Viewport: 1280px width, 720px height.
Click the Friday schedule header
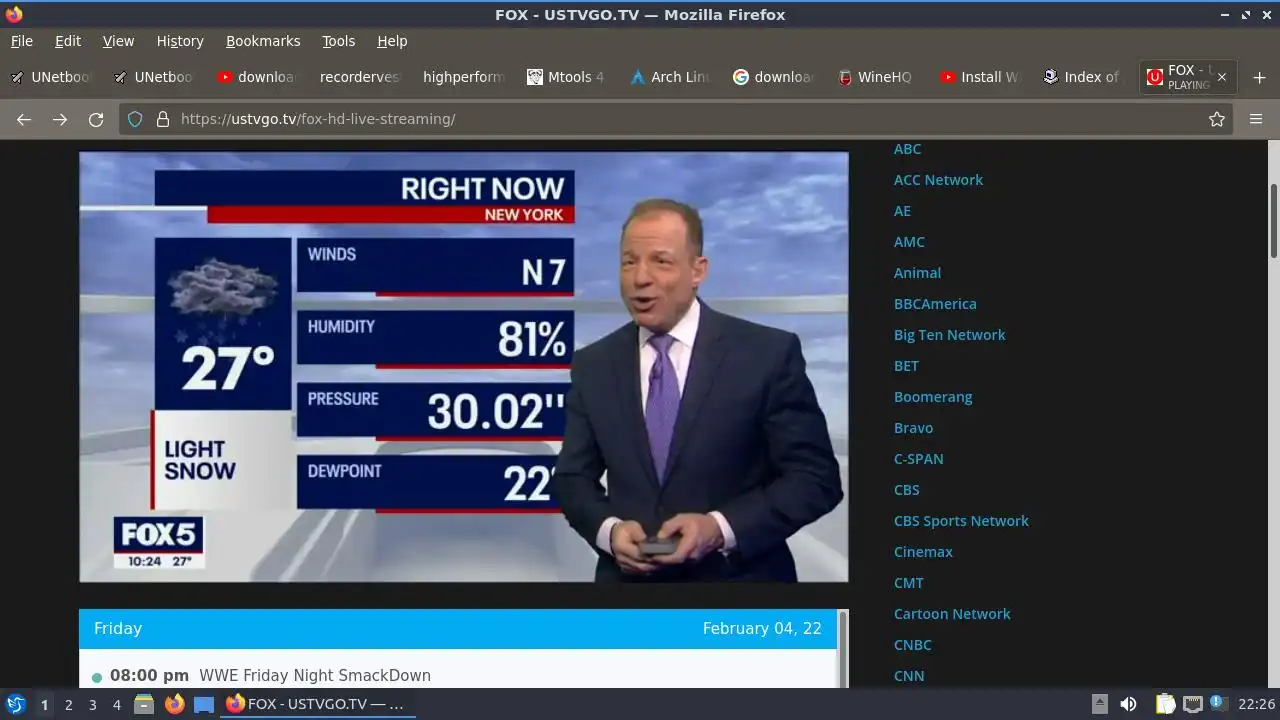[458, 629]
